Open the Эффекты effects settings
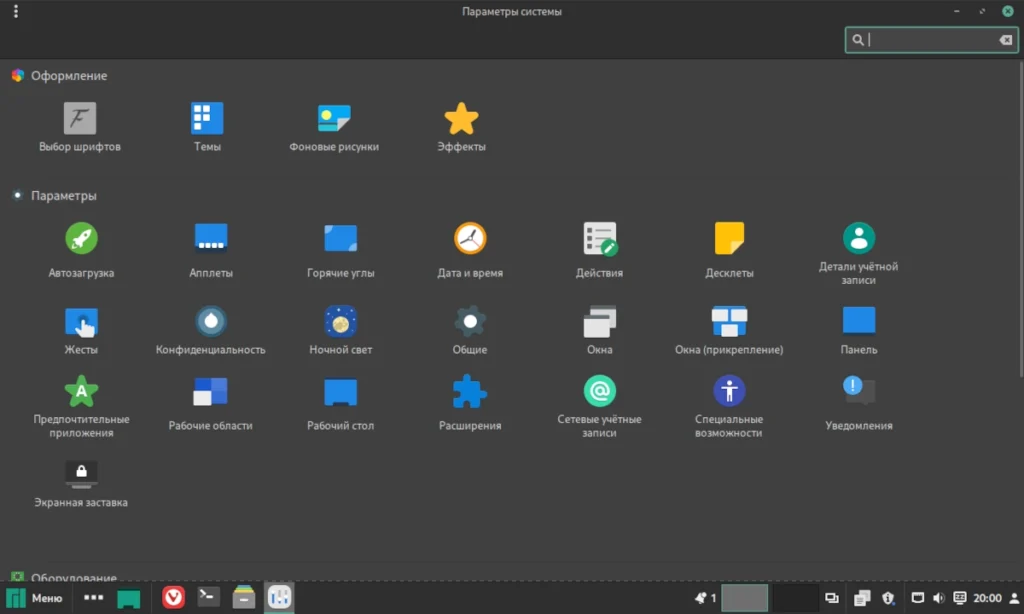Screen dimensions: 1024x614 [x=461, y=127]
